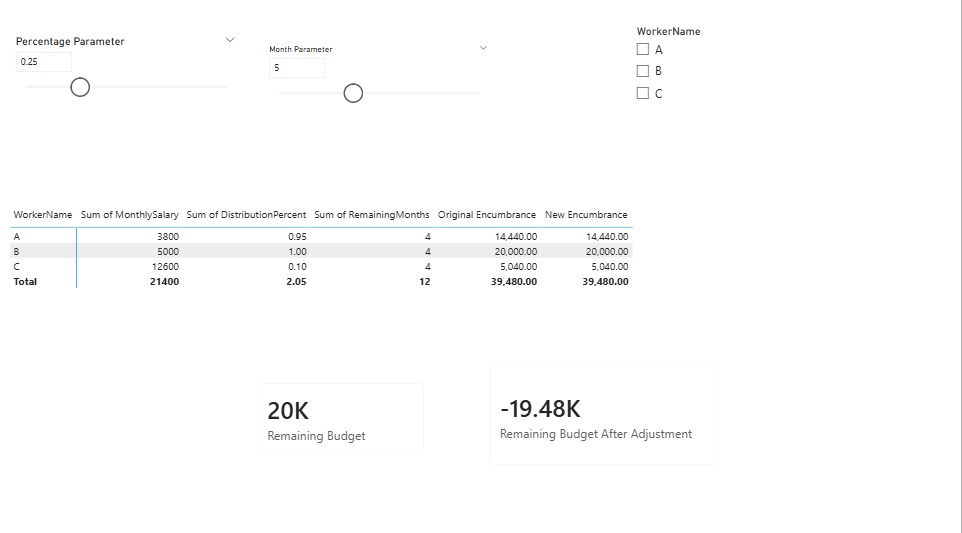This screenshot has height=533, width=962.
Task: Select worker B row name cell
Action: coord(17,251)
